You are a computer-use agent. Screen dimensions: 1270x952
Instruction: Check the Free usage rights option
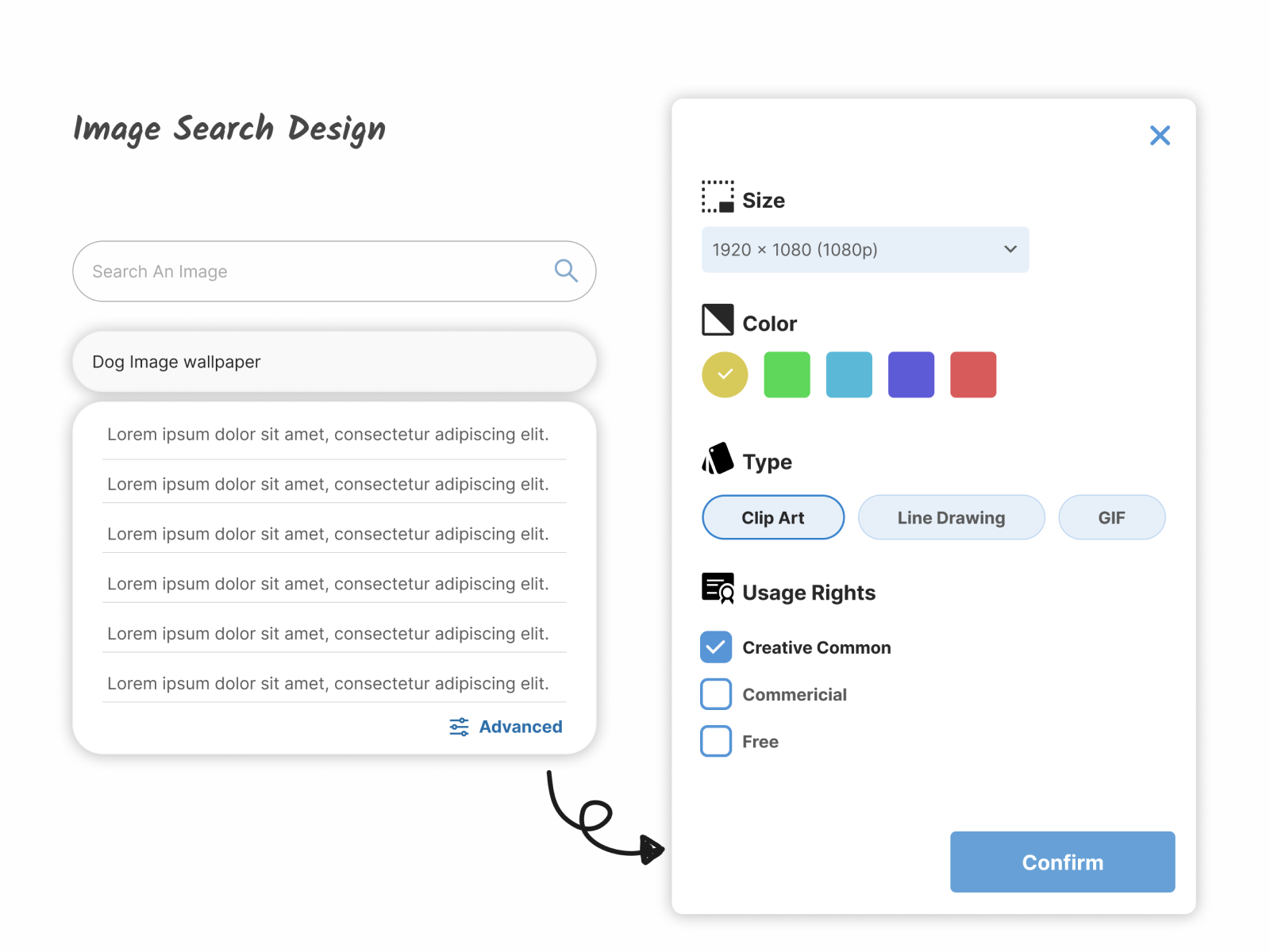point(715,741)
